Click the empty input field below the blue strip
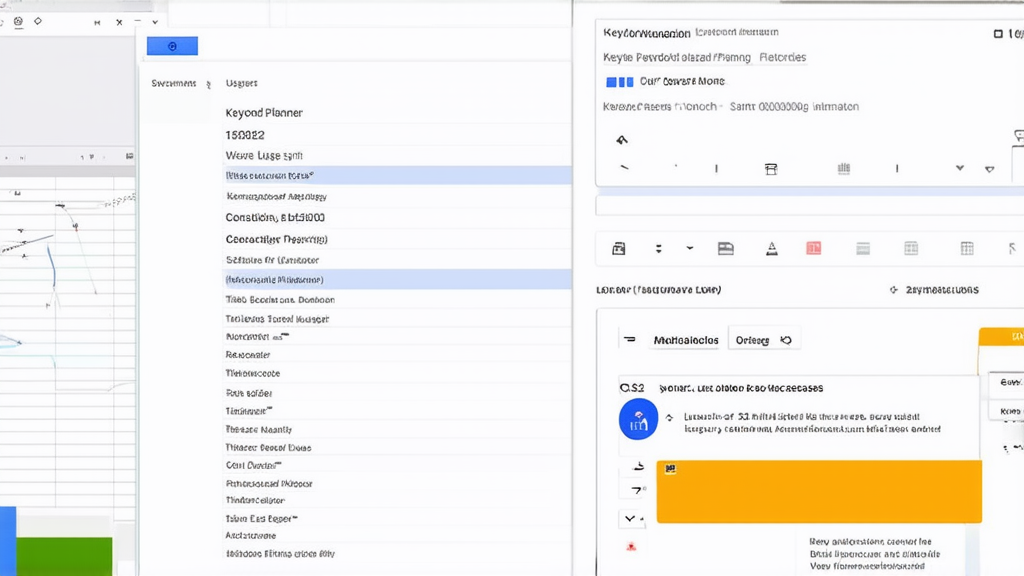Viewport: 1024px width, 576px height. (809, 206)
